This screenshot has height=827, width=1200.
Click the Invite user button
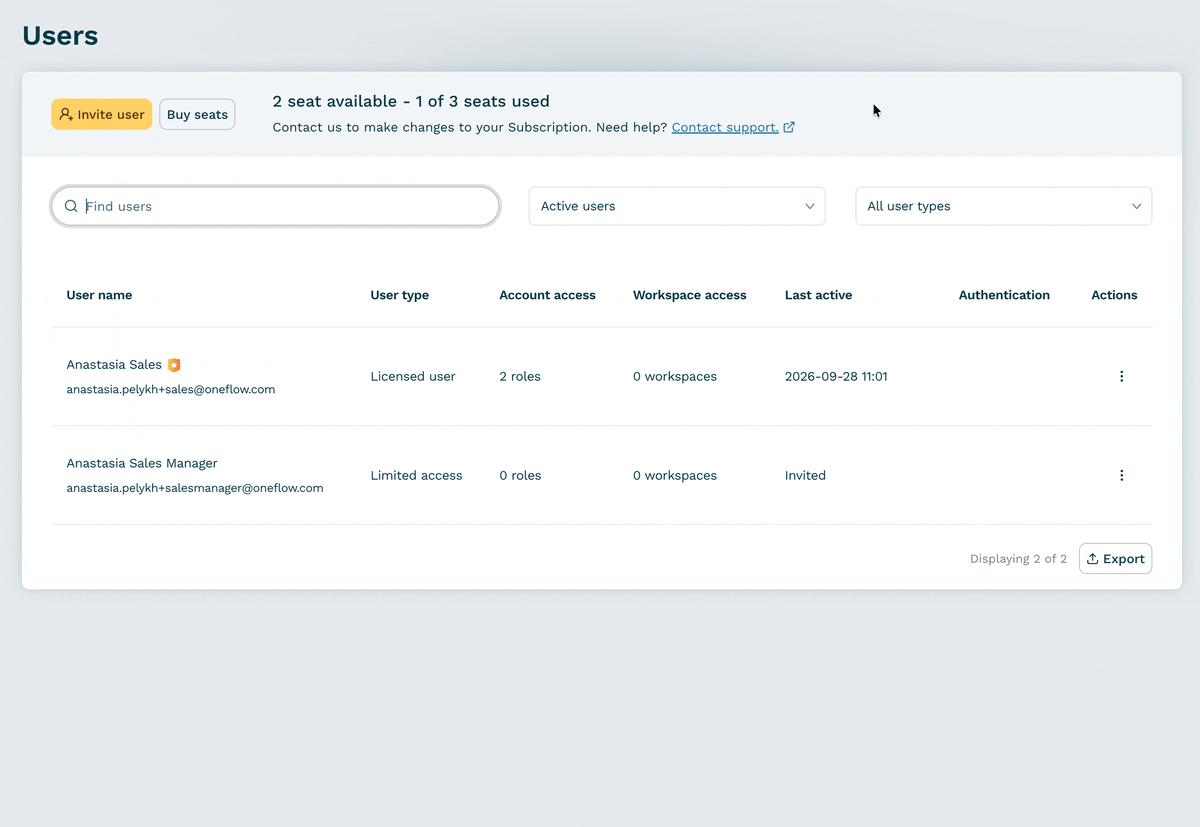coord(102,115)
